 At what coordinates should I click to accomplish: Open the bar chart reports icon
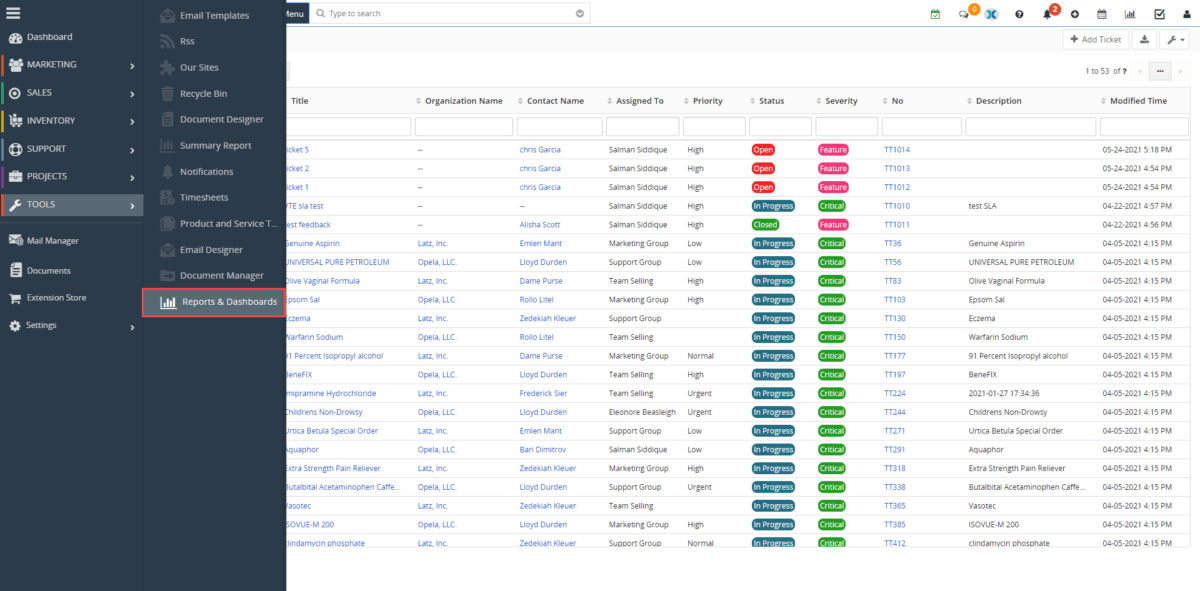[1130, 13]
